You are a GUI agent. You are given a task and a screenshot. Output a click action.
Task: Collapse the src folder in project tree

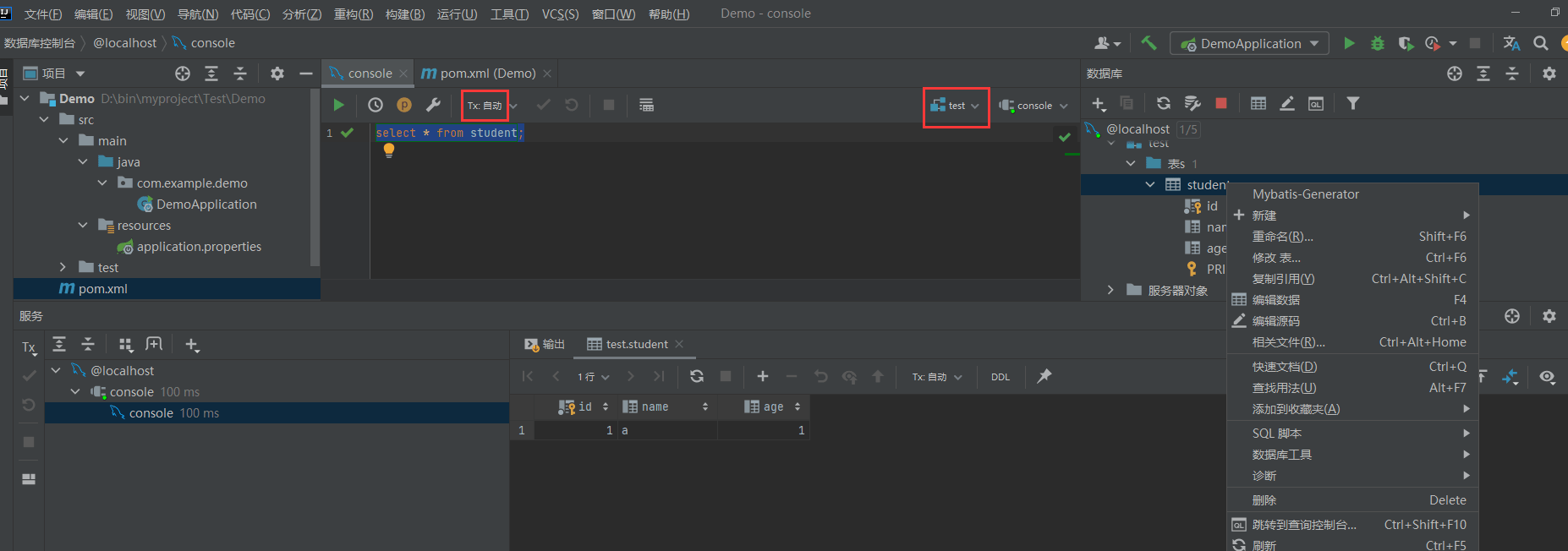click(x=44, y=120)
